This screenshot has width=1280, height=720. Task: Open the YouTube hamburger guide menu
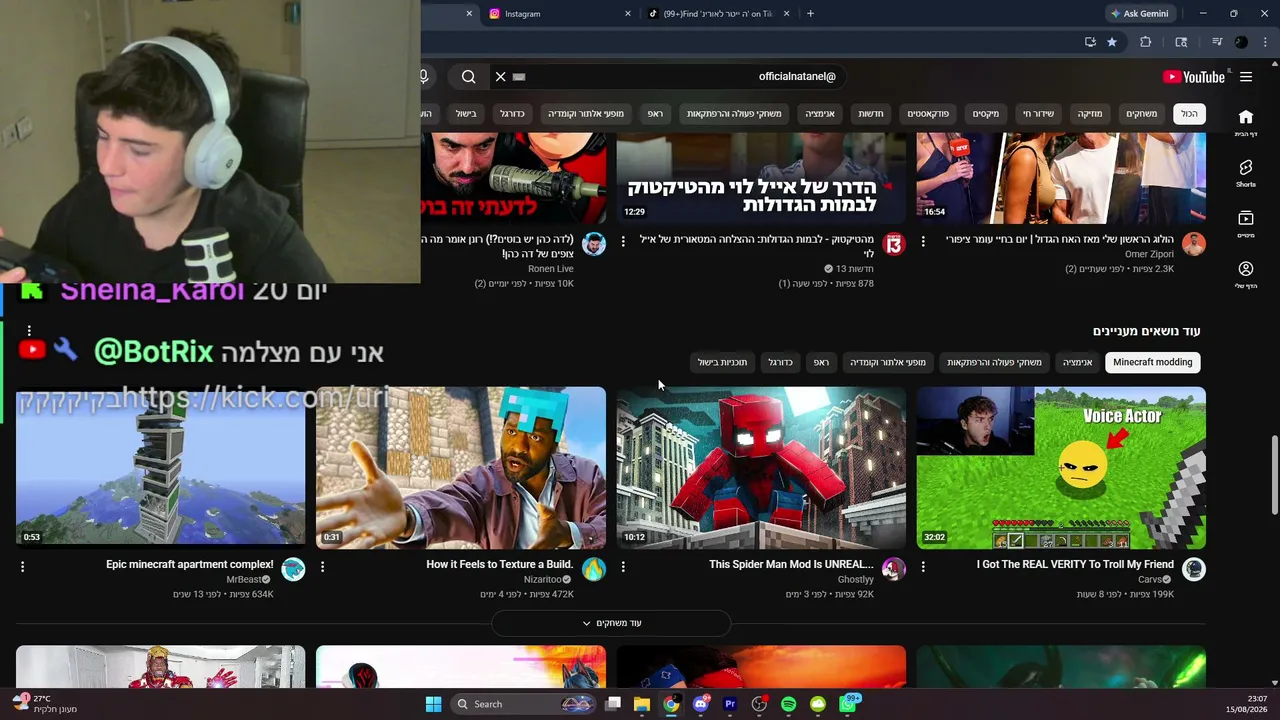tap(1246, 77)
